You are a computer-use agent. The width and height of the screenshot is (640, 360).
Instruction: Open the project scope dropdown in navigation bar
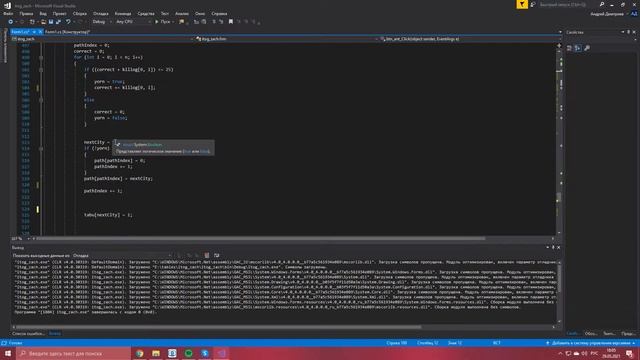pos(102,39)
